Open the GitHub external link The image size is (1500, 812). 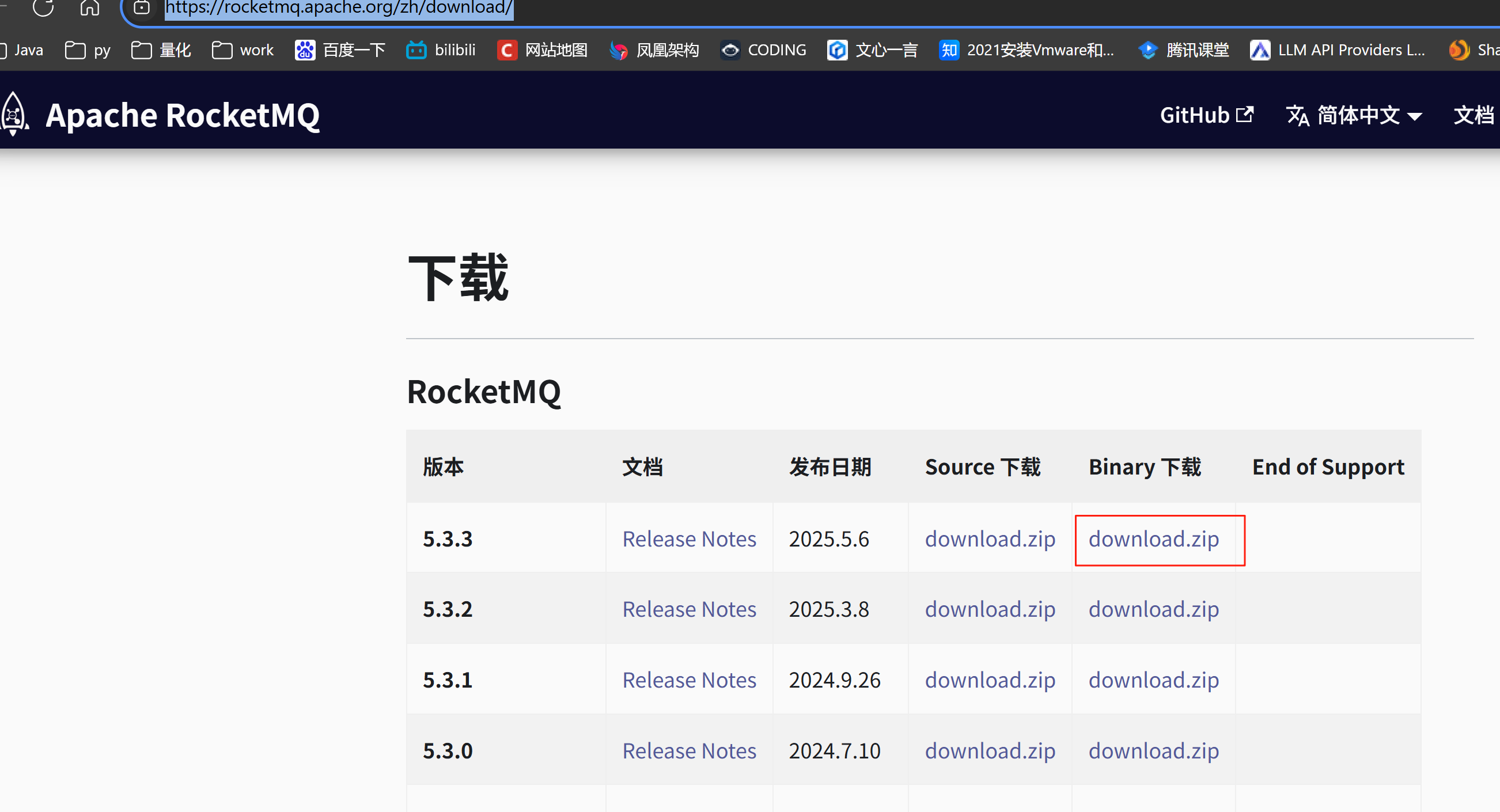tap(1206, 115)
